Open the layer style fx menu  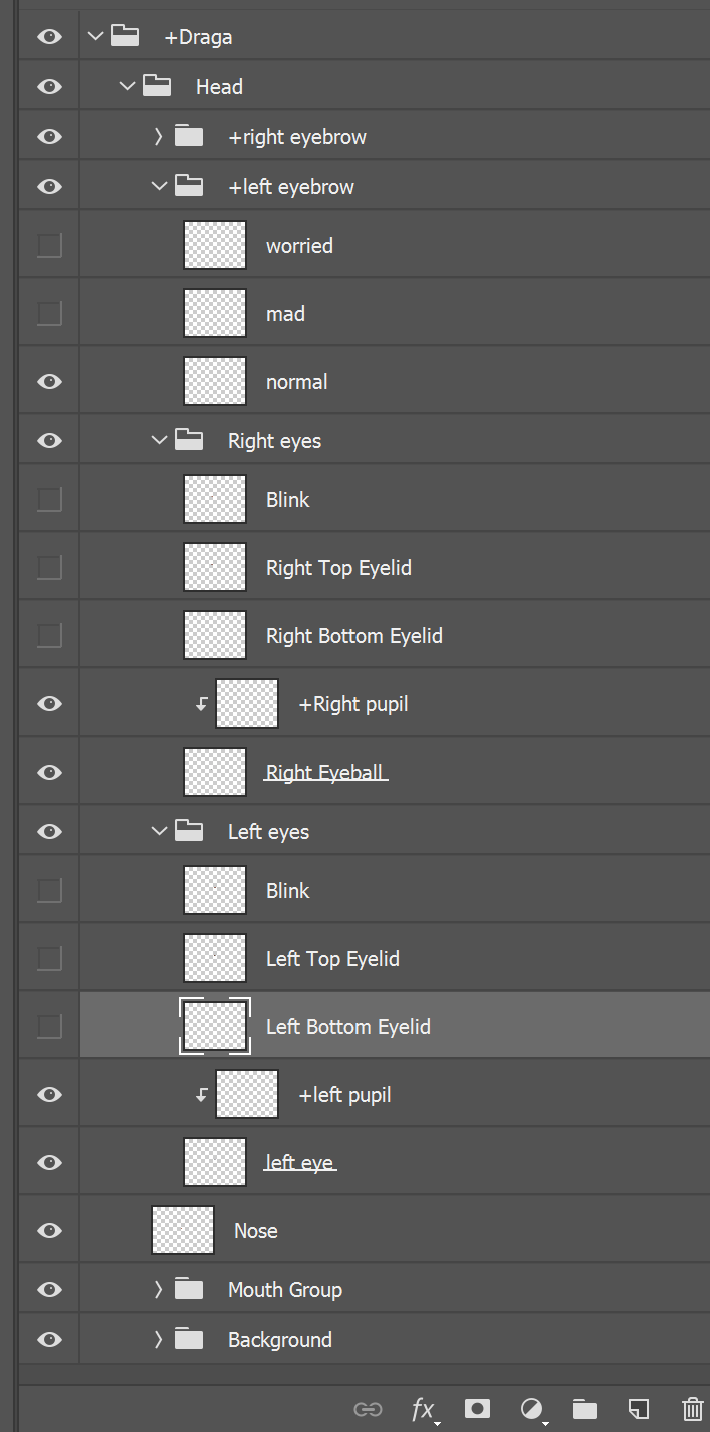pos(425,1409)
